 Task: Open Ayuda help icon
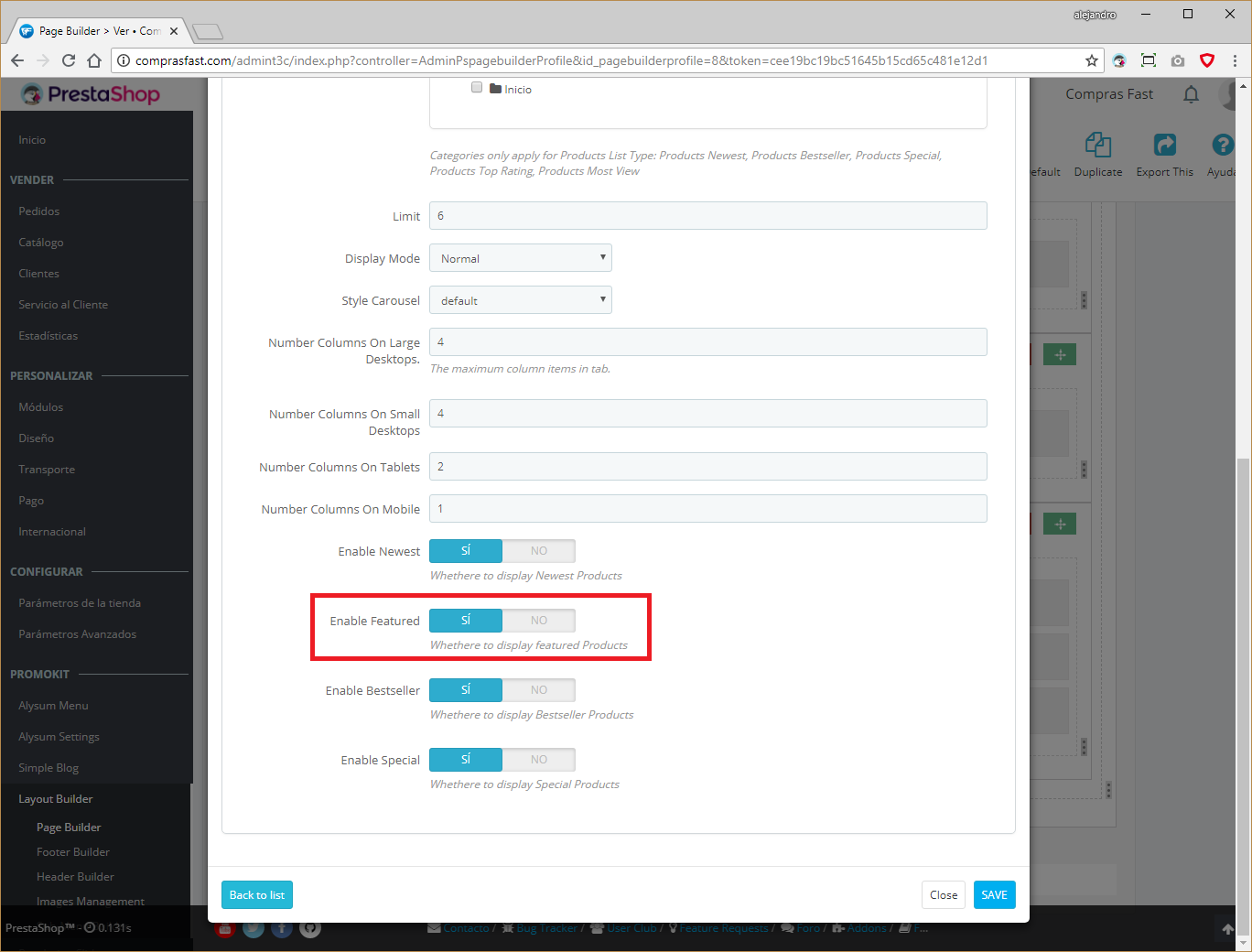tap(1223, 145)
